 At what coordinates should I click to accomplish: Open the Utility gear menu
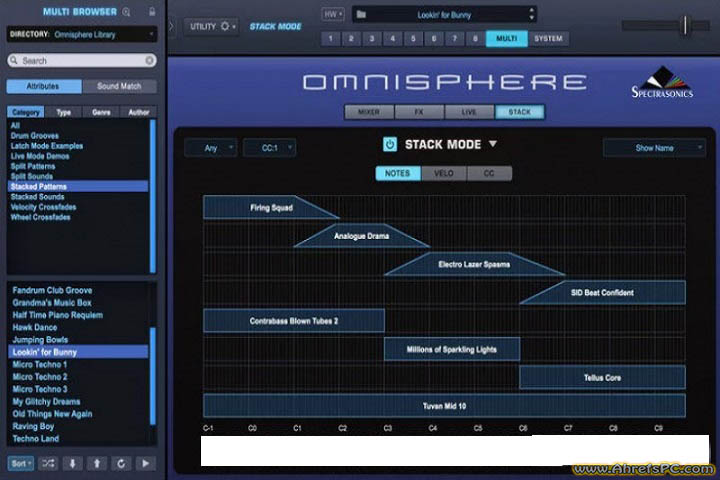[x=212, y=27]
